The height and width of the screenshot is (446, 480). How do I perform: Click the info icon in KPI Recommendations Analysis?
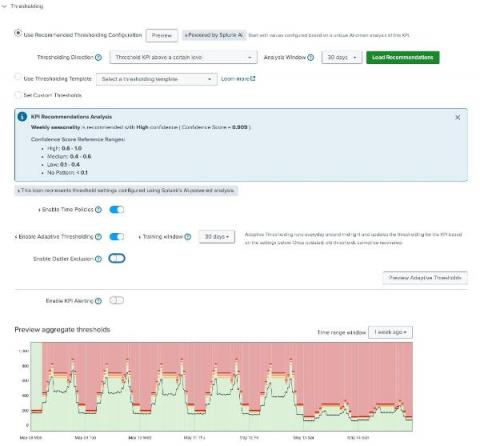22,117
